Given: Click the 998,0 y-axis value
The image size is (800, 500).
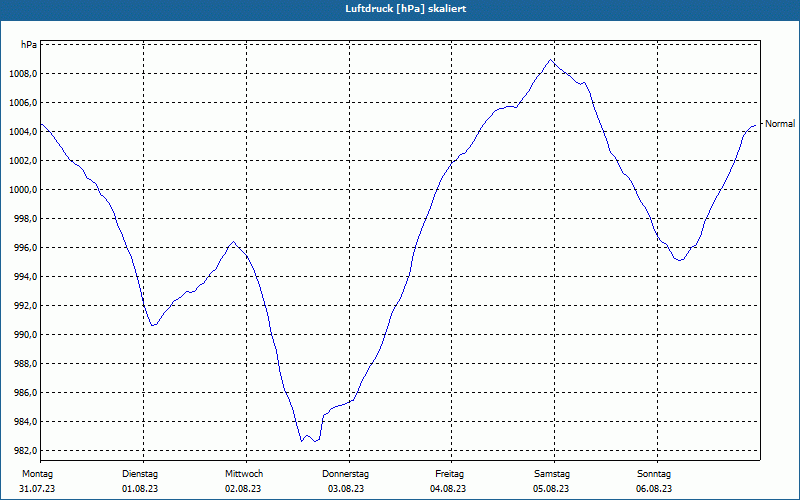Looking at the screenshot, I should [x=25, y=219].
